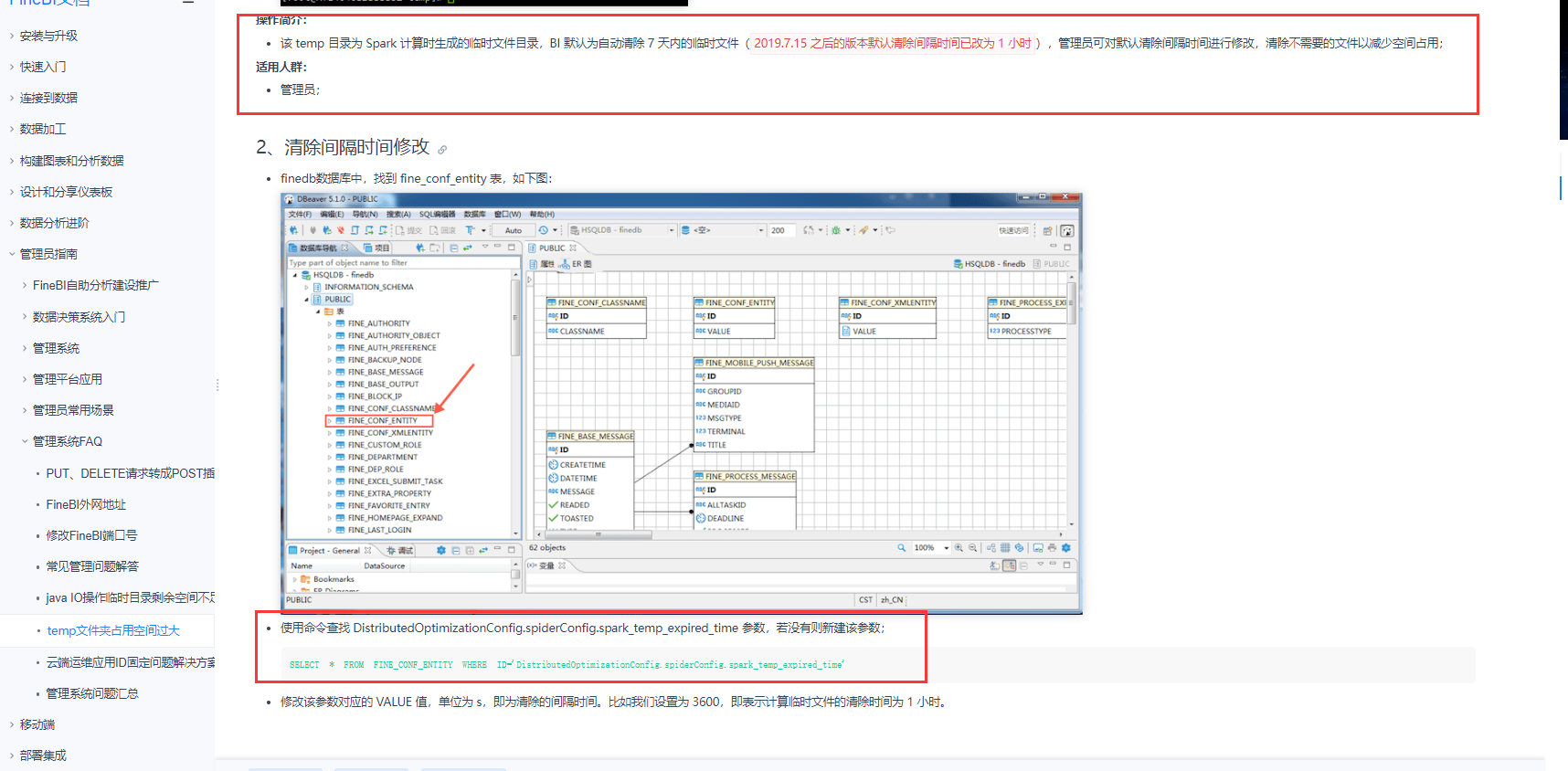The height and width of the screenshot is (771, 1568).
Task: Open 构建图表和分析数据 in sidebar
Action: (71, 161)
